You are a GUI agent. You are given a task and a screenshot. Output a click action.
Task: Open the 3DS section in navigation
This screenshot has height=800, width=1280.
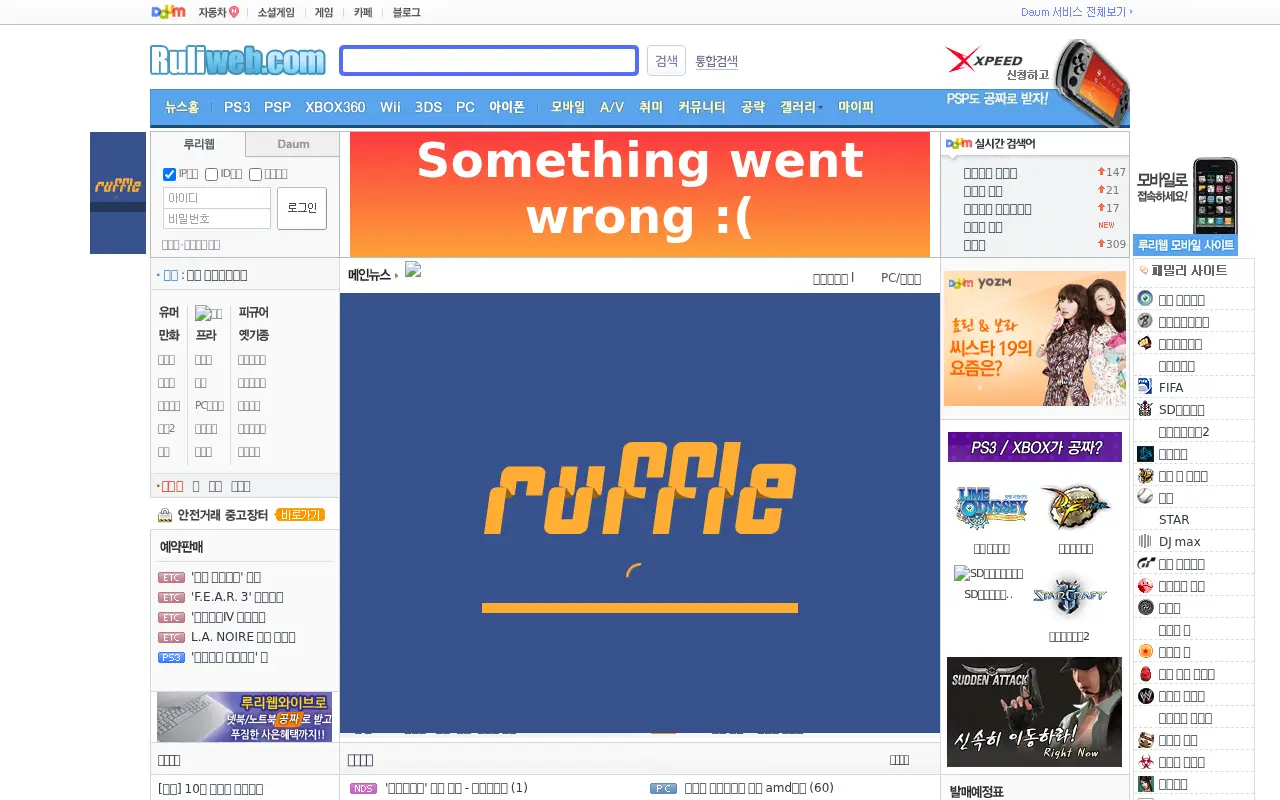(428, 107)
